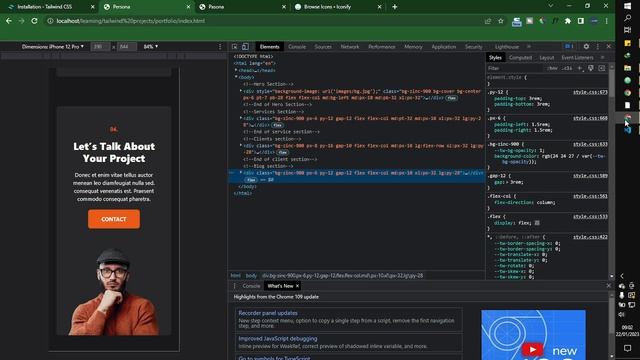Open Recorder panel updates link

coord(268,313)
